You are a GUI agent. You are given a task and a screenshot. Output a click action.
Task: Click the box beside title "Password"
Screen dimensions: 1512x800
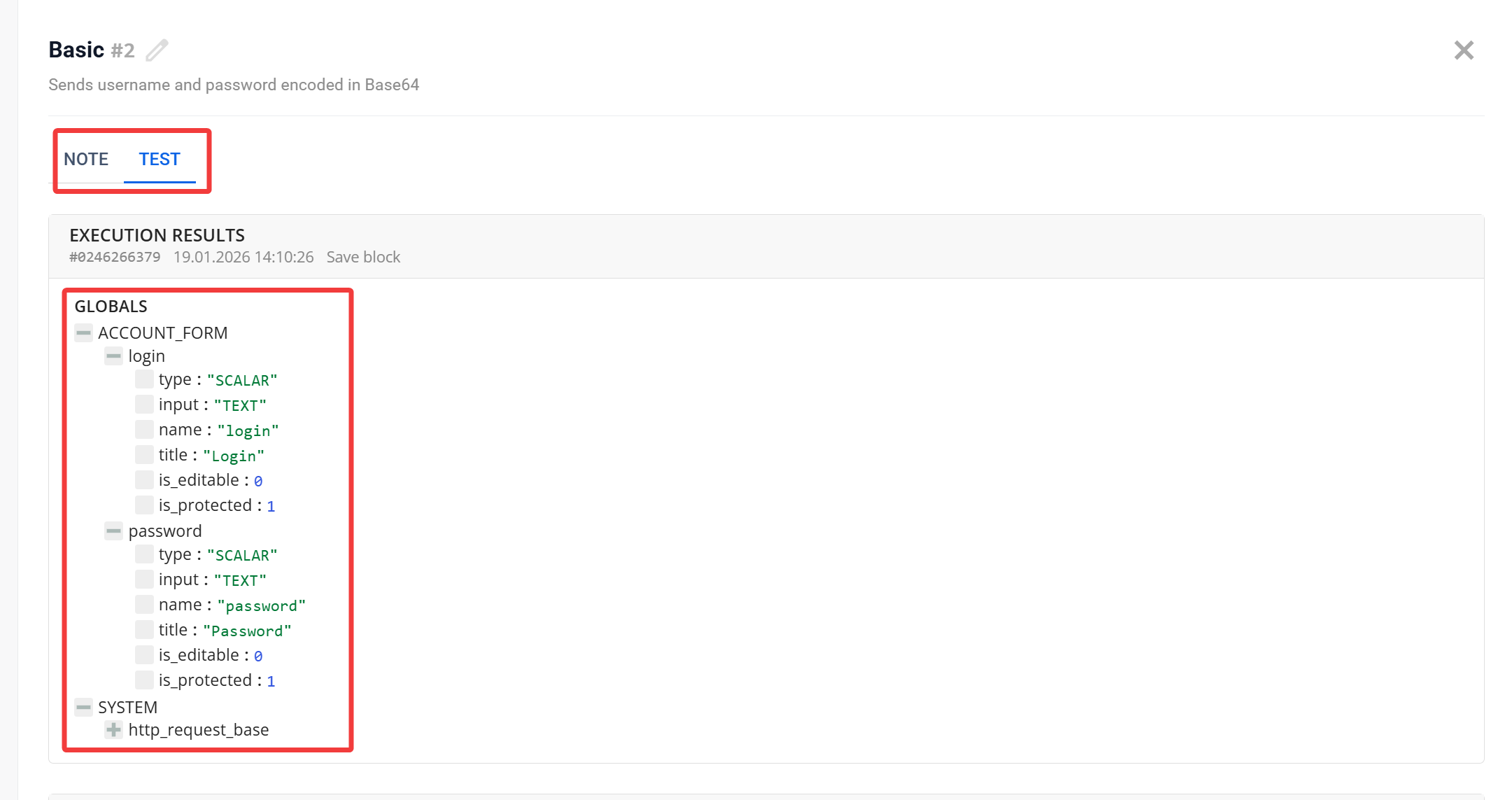(144, 630)
